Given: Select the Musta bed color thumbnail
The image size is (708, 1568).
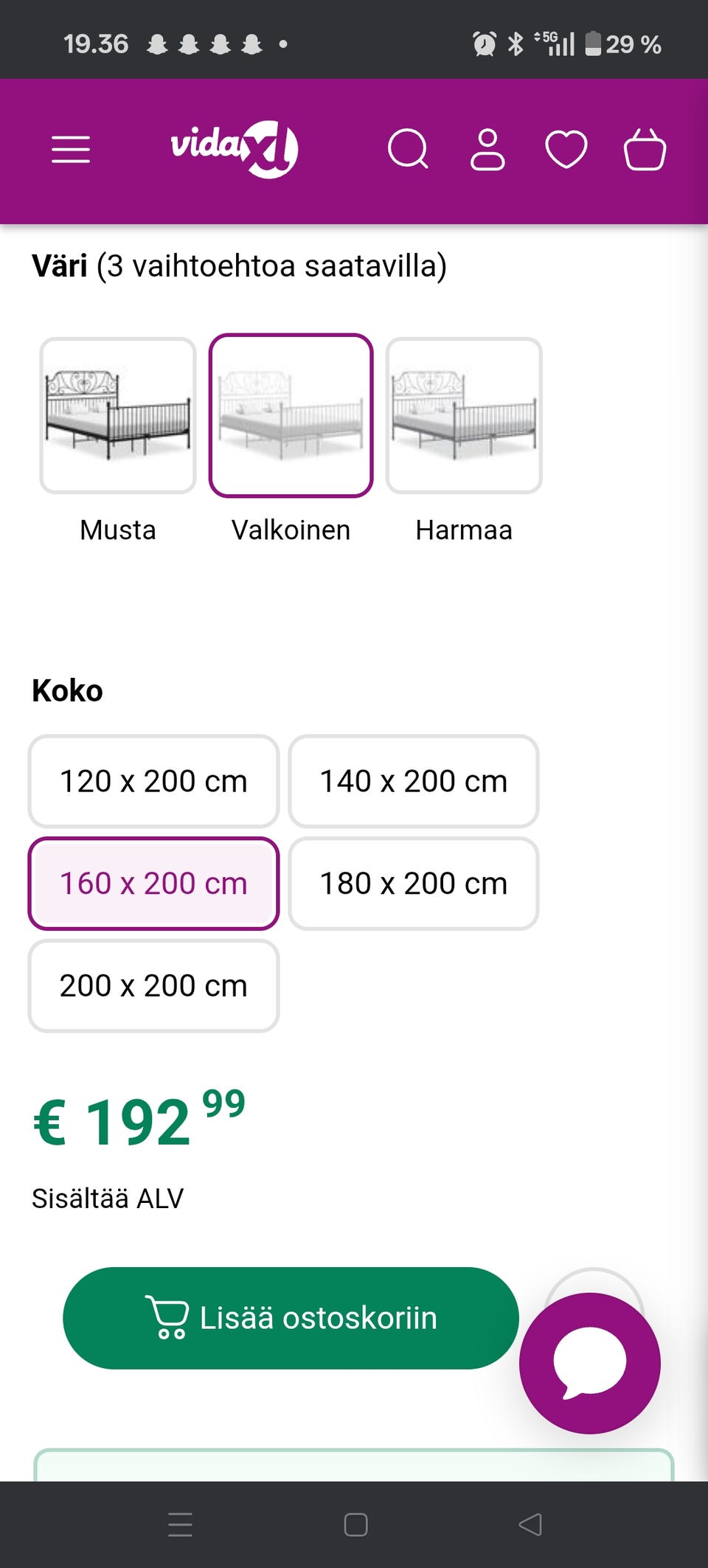Looking at the screenshot, I should coord(118,416).
